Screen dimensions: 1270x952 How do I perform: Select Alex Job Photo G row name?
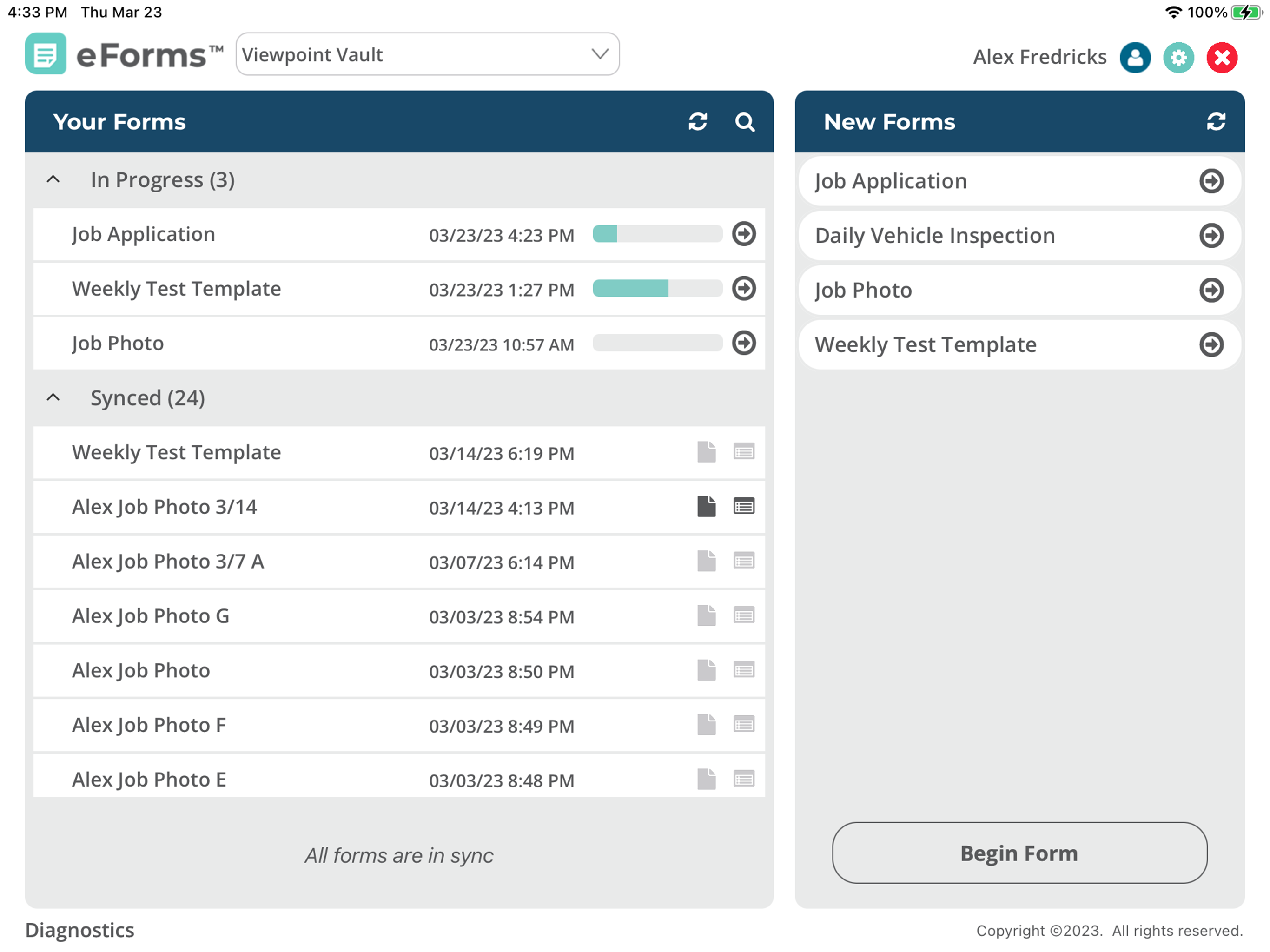click(151, 616)
